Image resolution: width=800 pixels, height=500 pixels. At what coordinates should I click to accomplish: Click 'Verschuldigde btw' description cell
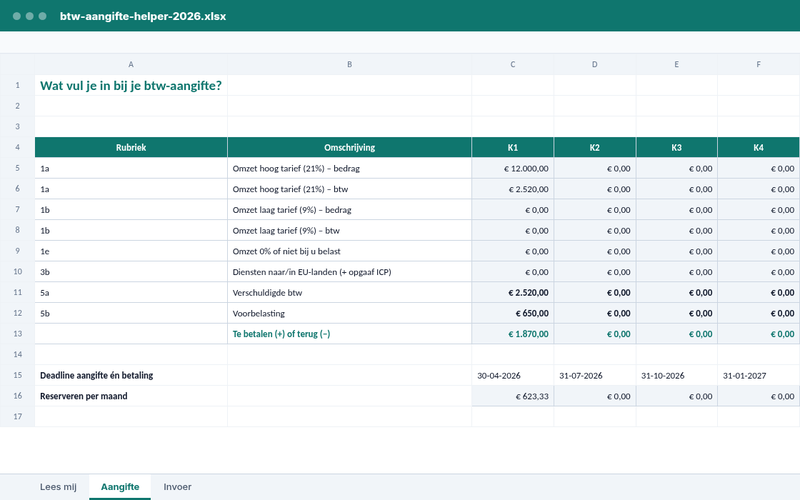point(349,292)
